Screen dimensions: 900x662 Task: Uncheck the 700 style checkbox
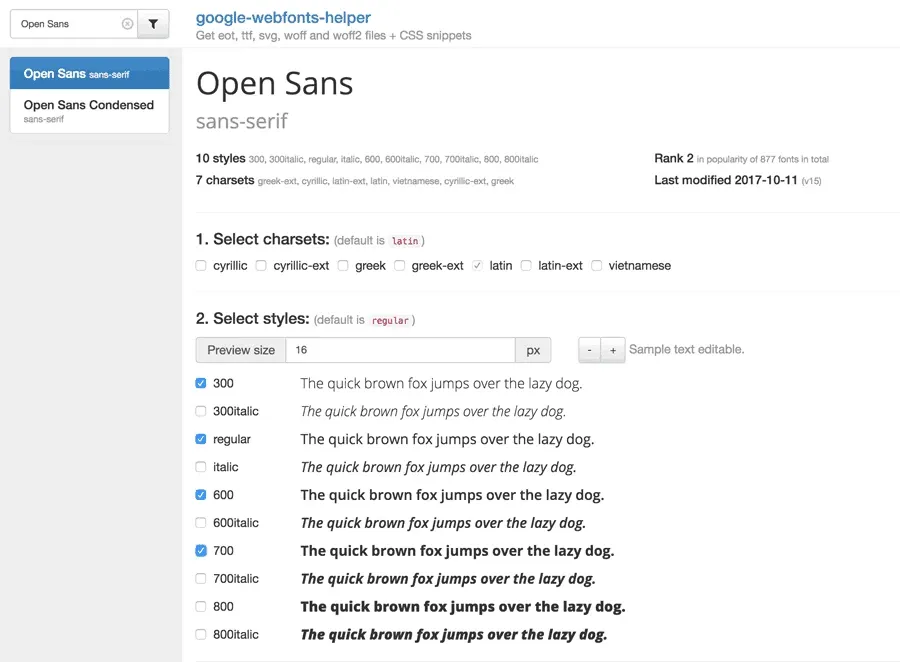tap(201, 550)
